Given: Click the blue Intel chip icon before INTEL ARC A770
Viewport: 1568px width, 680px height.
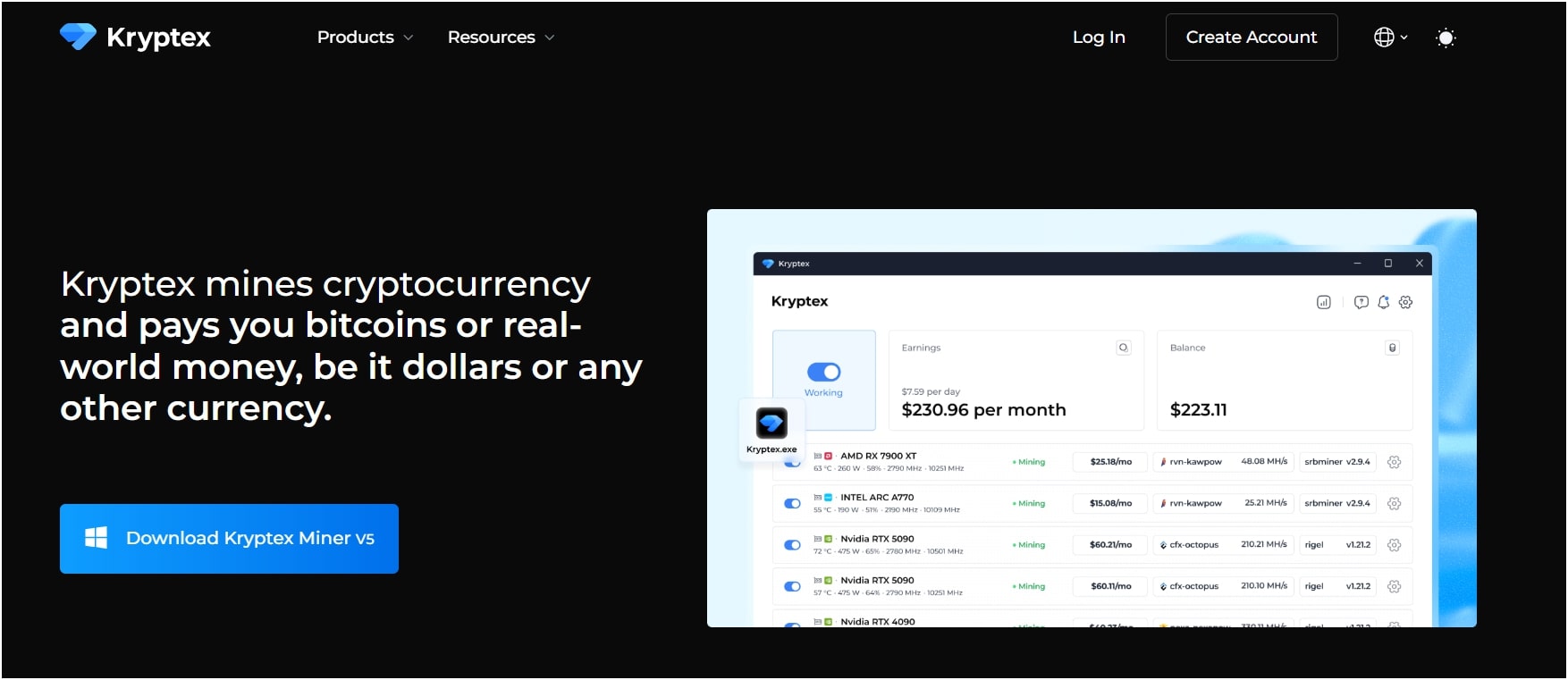Looking at the screenshot, I should (828, 497).
